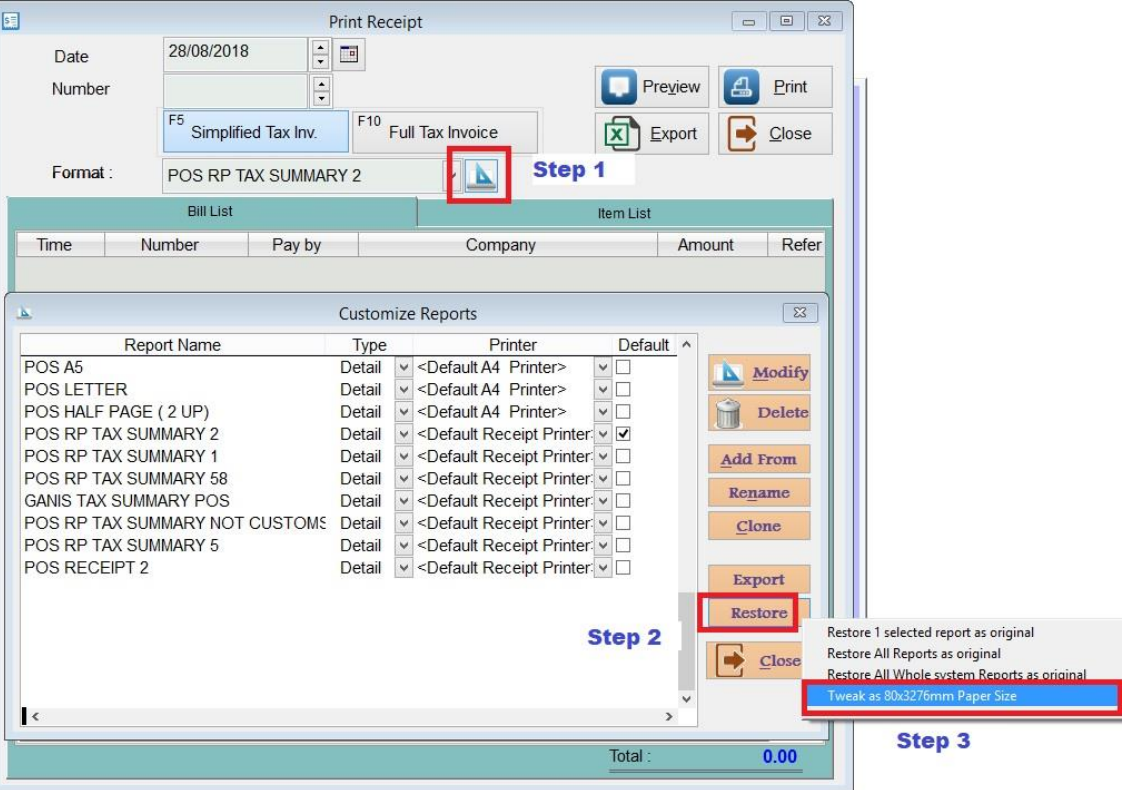The image size is (1128, 790).
Task: Click the Delete trash bin icon
Action: pos(728,413)
